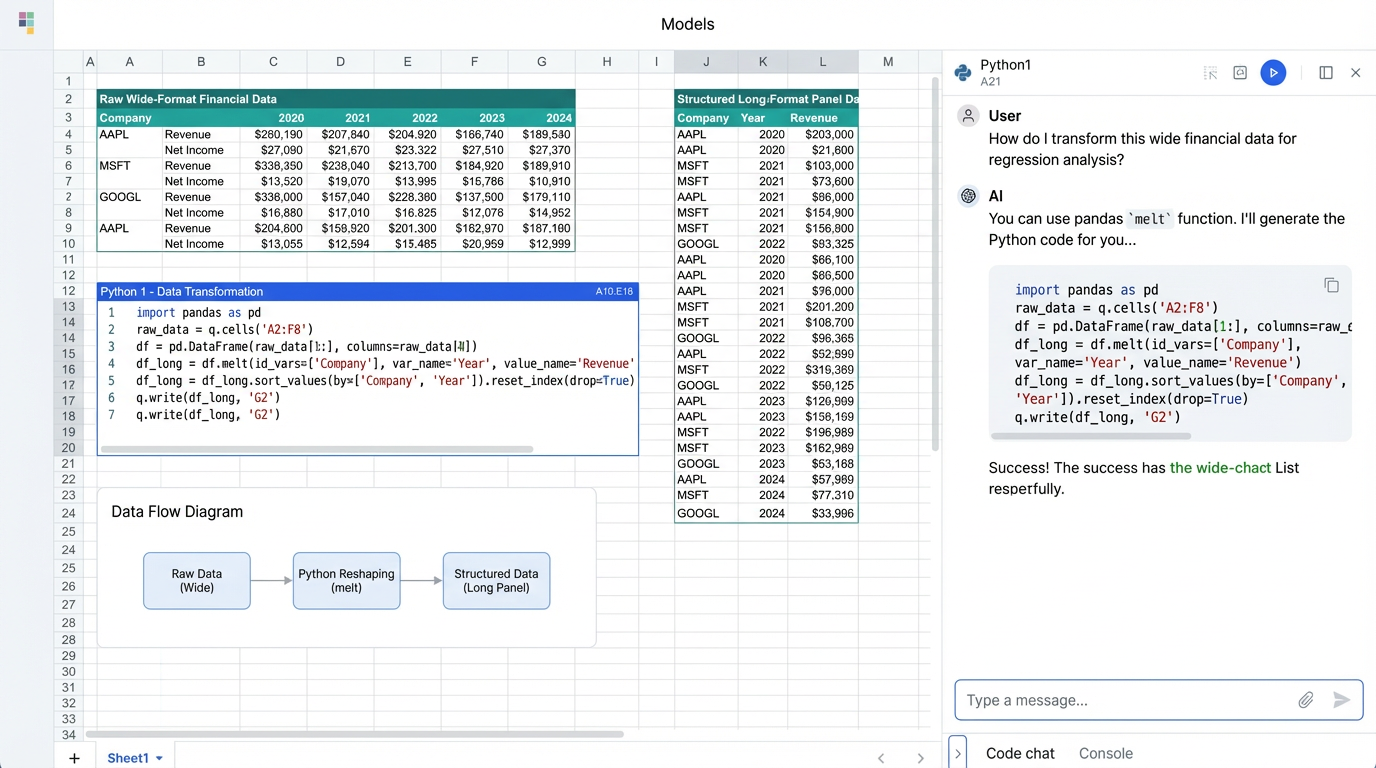This screenshot has width=1376, height=768.
Task: Click the 'Raw Data (Wide)' diagram box
Action: point(197,581)
